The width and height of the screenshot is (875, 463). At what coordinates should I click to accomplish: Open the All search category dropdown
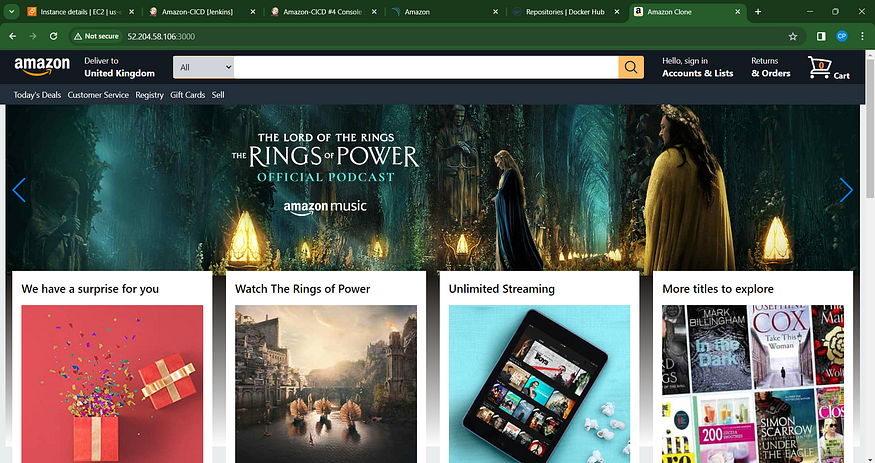click(x=204, y=67)
